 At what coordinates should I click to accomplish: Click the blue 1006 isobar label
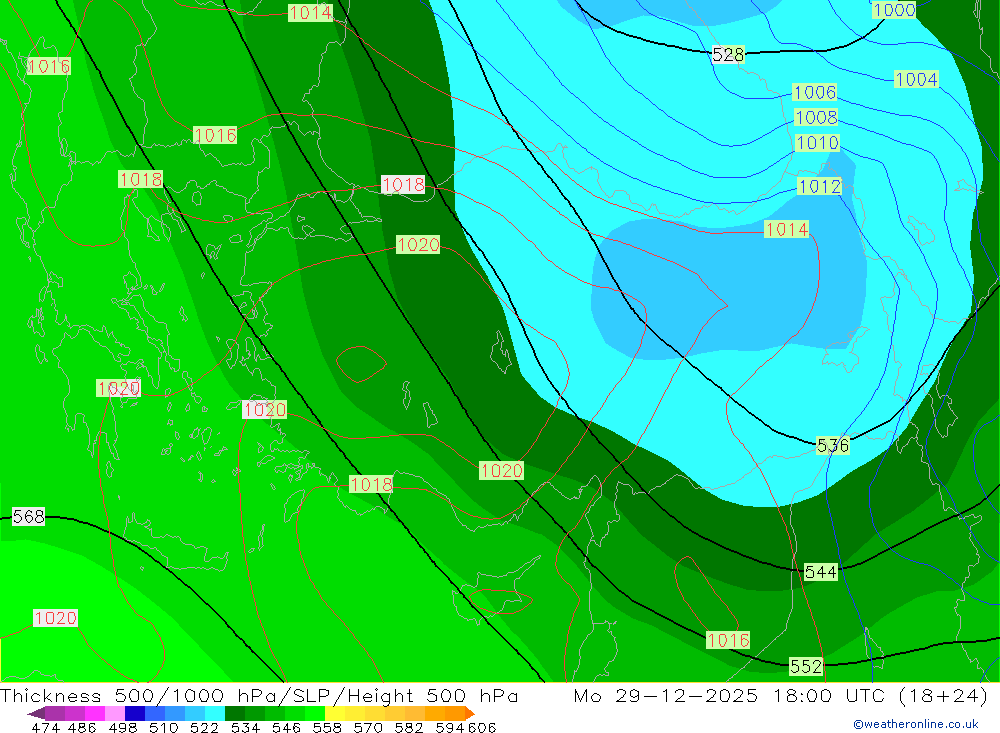click(x=814, y=92)
